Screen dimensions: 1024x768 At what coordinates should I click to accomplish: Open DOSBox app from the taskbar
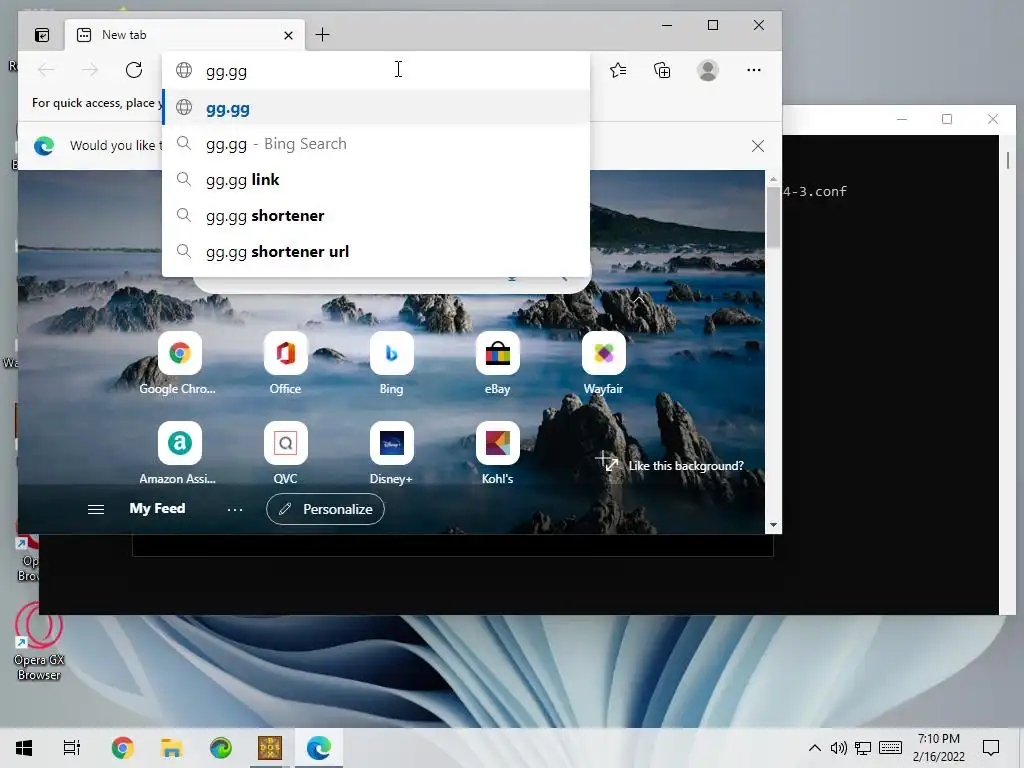click(x=270, y=748)
